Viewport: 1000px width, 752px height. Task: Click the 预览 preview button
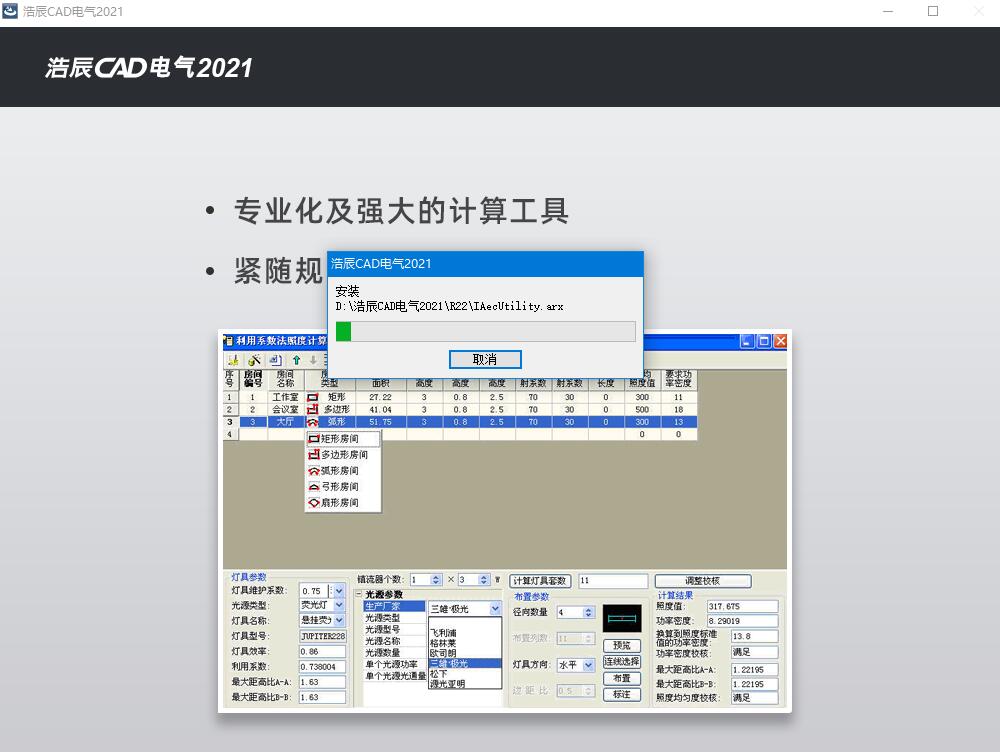coord(623,645)
